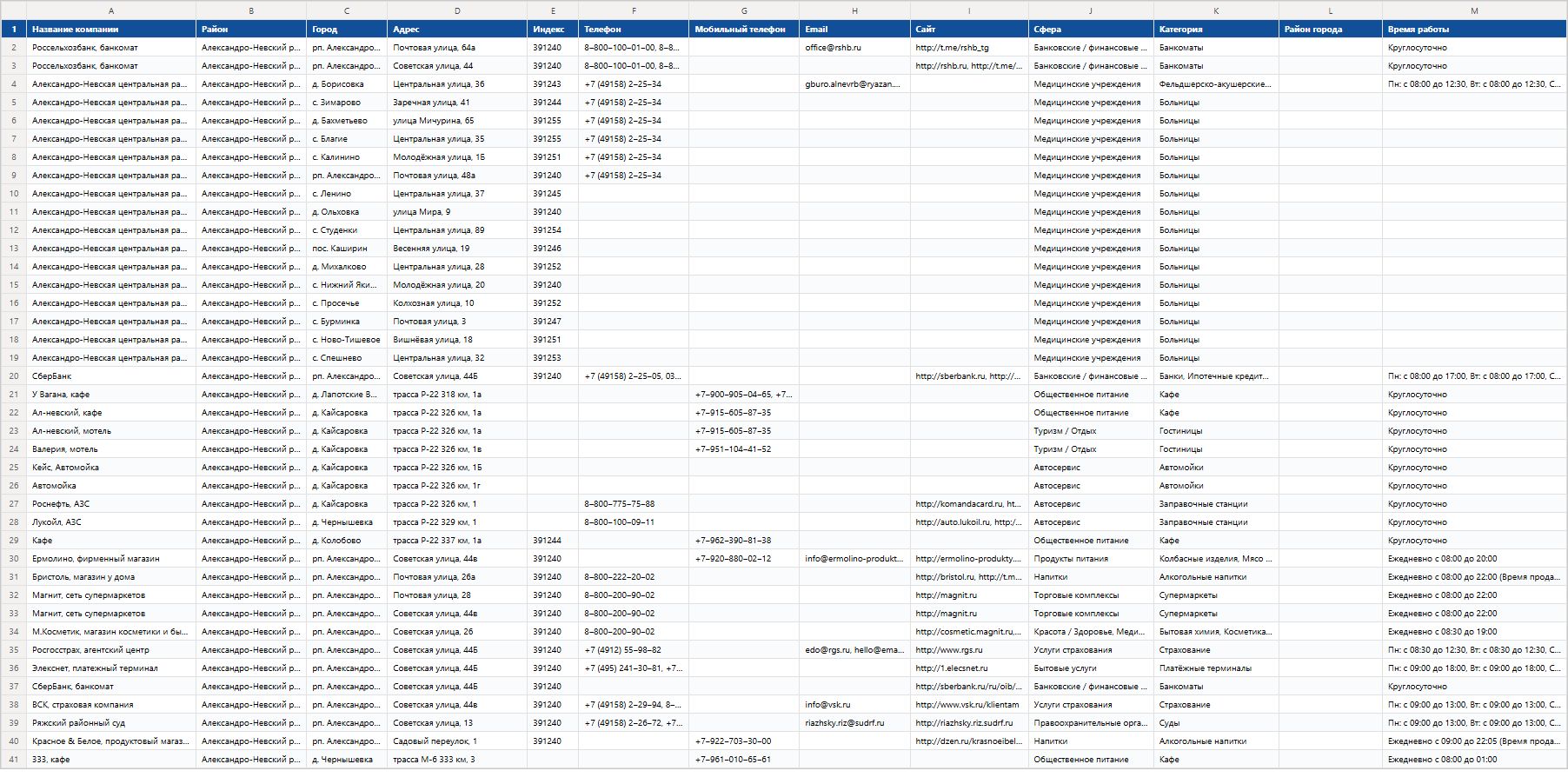Select the 'Элекснет, платежный терминал' cell
This screenshot has width=1568, height=784.
click(x=111, y=668)
